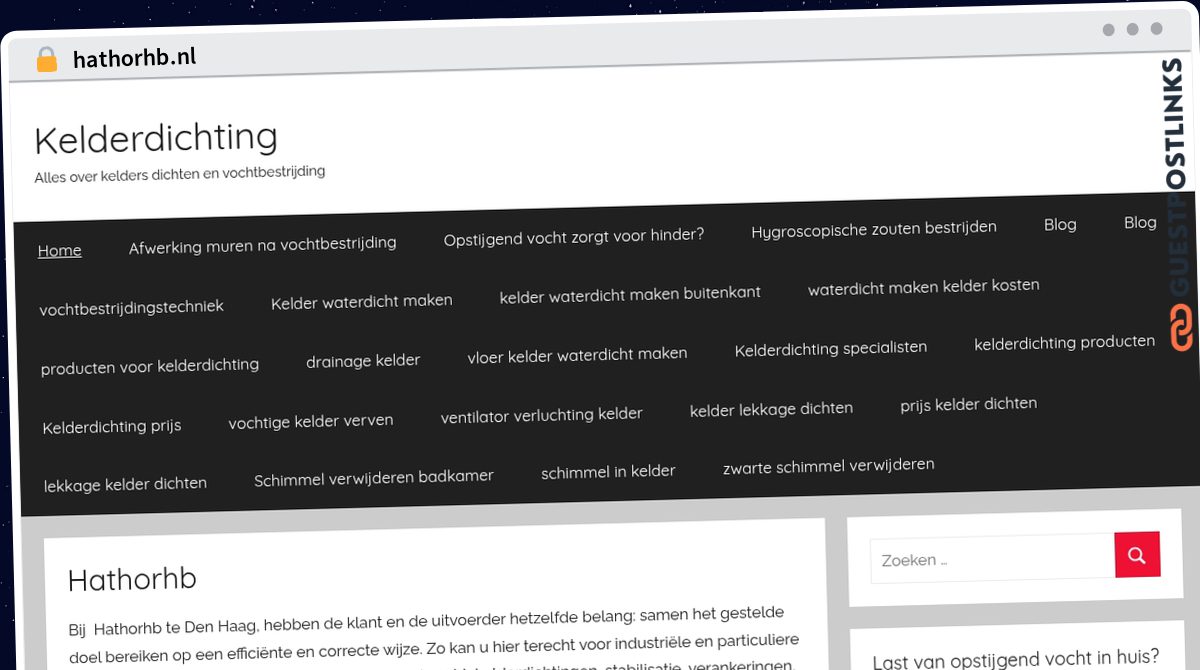Select drainage kelder menu item
This screenshot has width=1200, height=670.
click(363, 360)
